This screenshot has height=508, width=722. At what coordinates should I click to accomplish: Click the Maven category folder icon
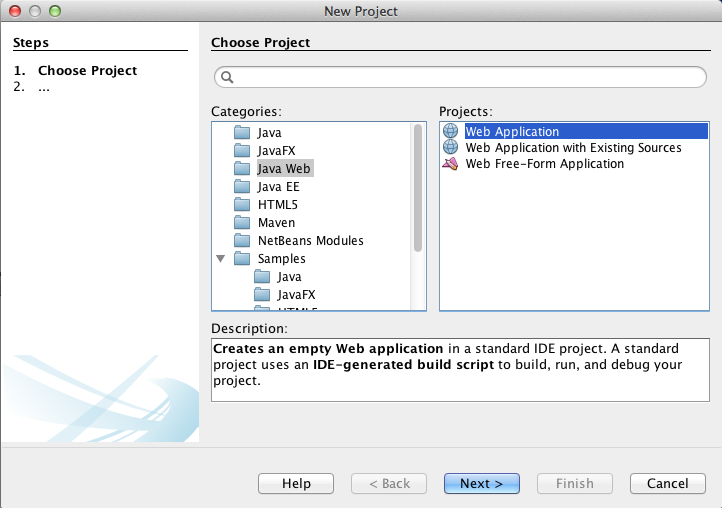point(242,222)
